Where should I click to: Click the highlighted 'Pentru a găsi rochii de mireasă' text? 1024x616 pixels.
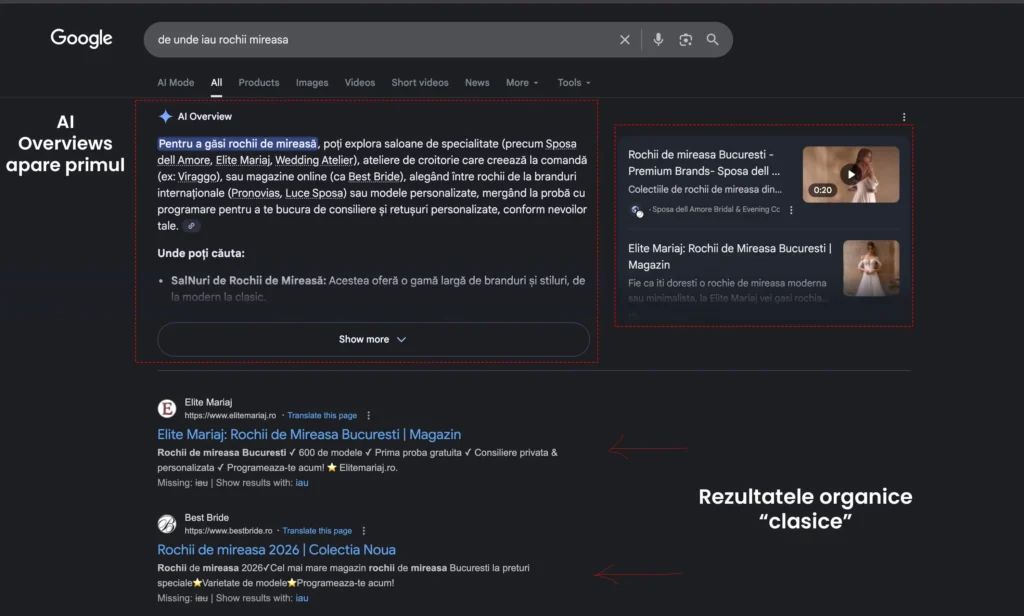point(238,144)
